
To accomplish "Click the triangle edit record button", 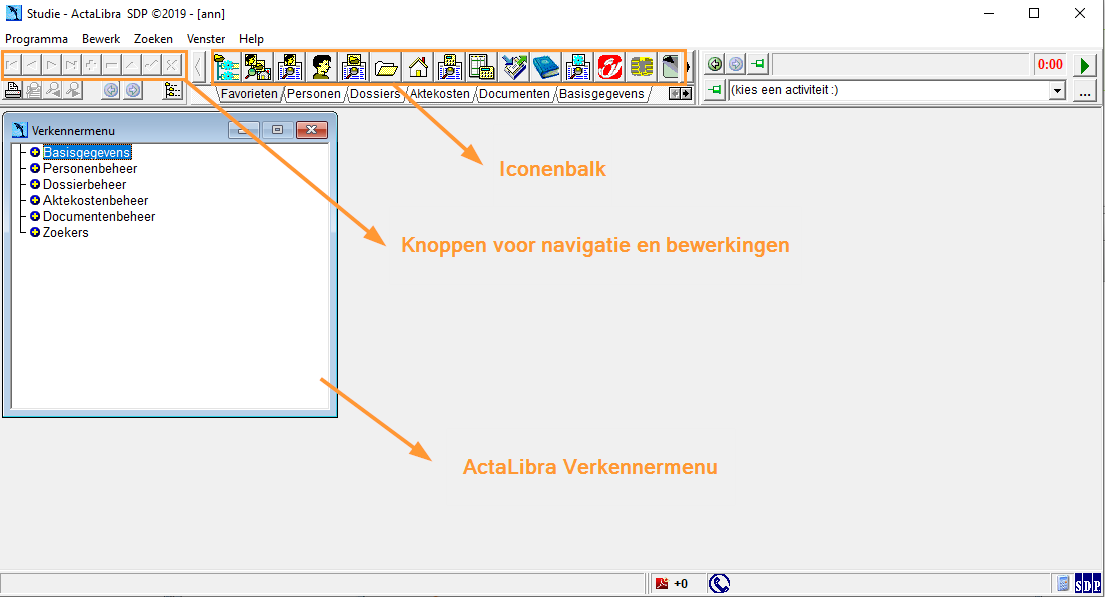I will pyautogui.click(x=130, y=65).
